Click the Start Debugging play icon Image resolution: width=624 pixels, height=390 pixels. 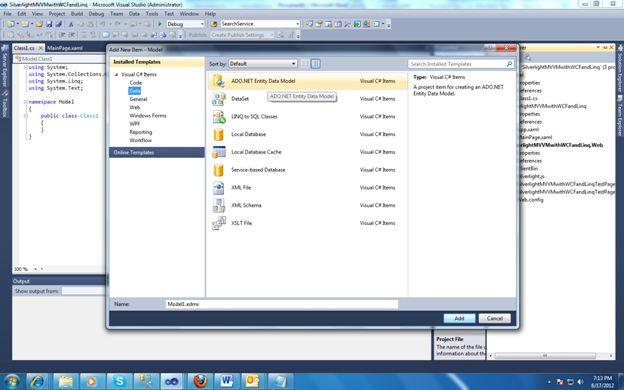coord(160,24)
